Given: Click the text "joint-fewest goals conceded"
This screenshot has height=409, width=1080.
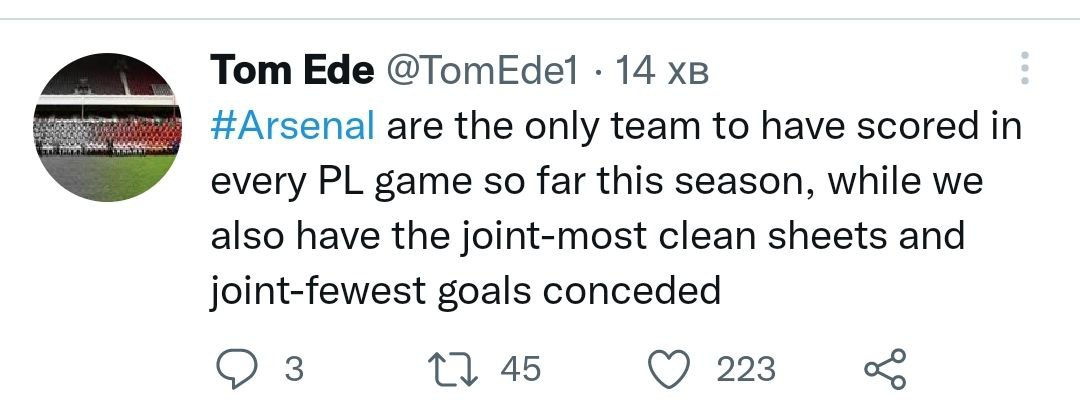Looking at the screenshot, I should 465,290.
